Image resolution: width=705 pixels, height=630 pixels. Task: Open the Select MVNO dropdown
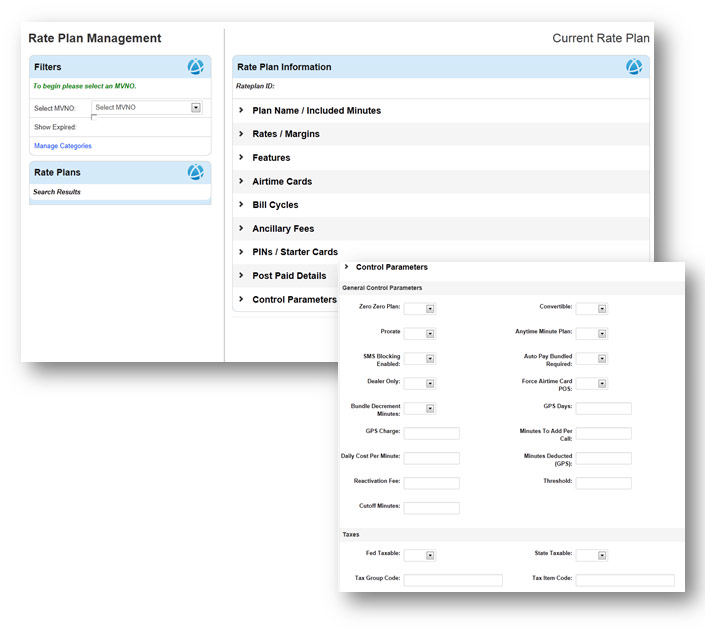click(x=147, y=107)
